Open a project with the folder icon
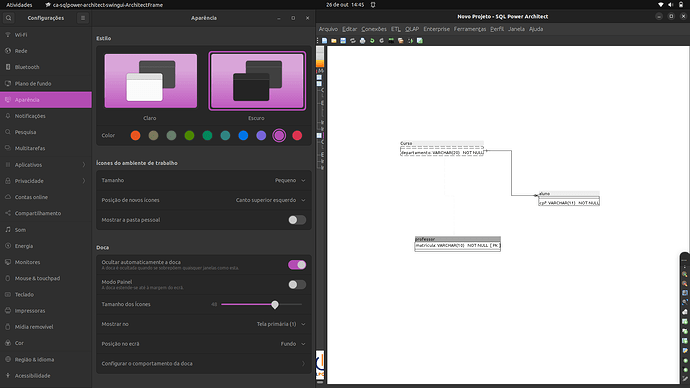Viewport: 690px width, 388px height. click(334, 40)
